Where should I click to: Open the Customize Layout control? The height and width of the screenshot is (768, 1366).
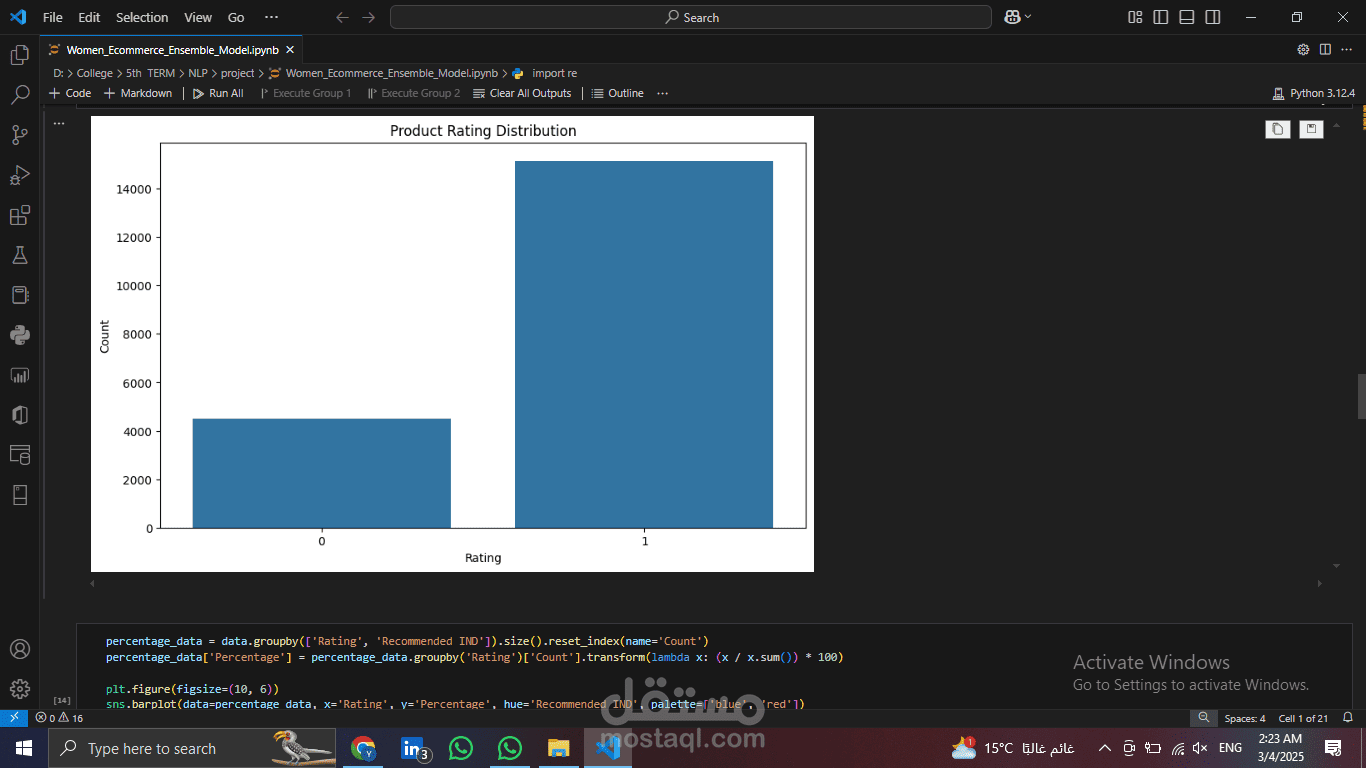1135,17
